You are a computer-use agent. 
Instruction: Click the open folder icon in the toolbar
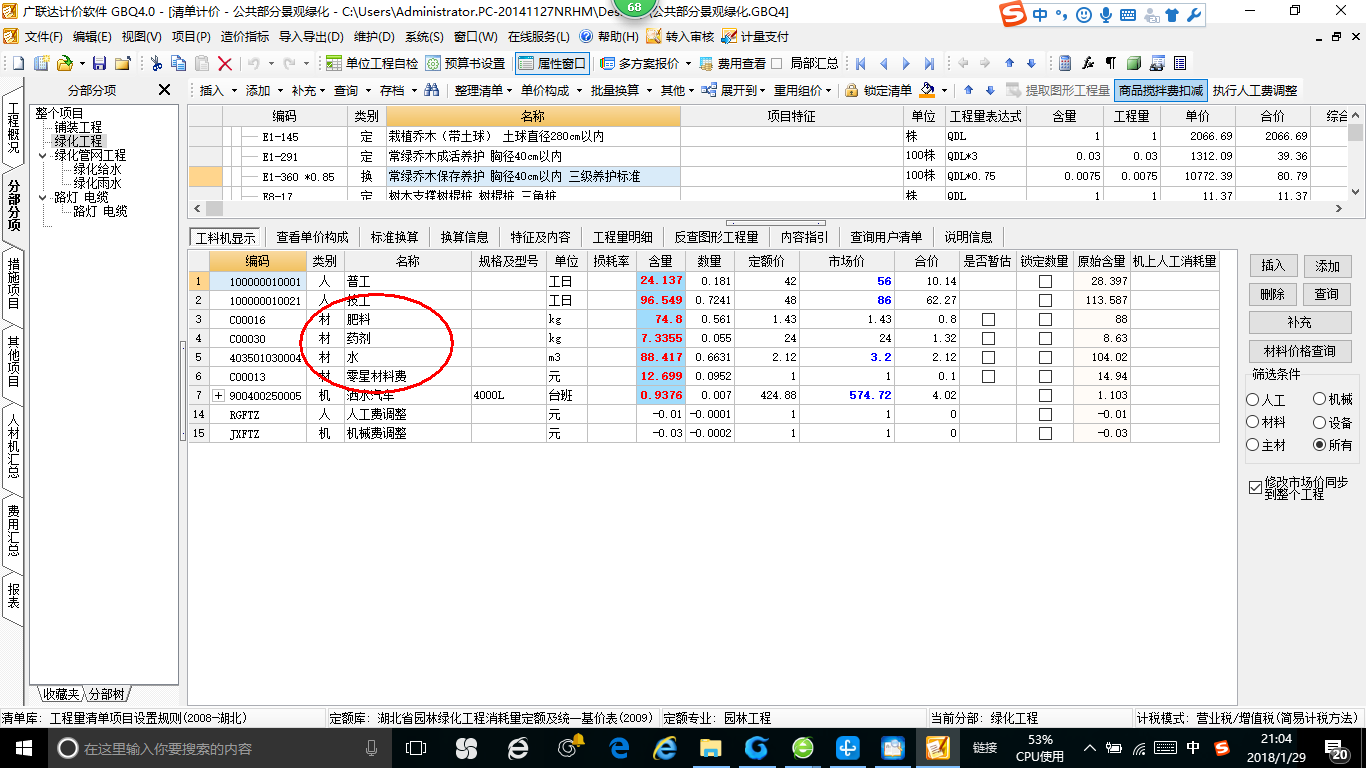(x=64, y=63)
